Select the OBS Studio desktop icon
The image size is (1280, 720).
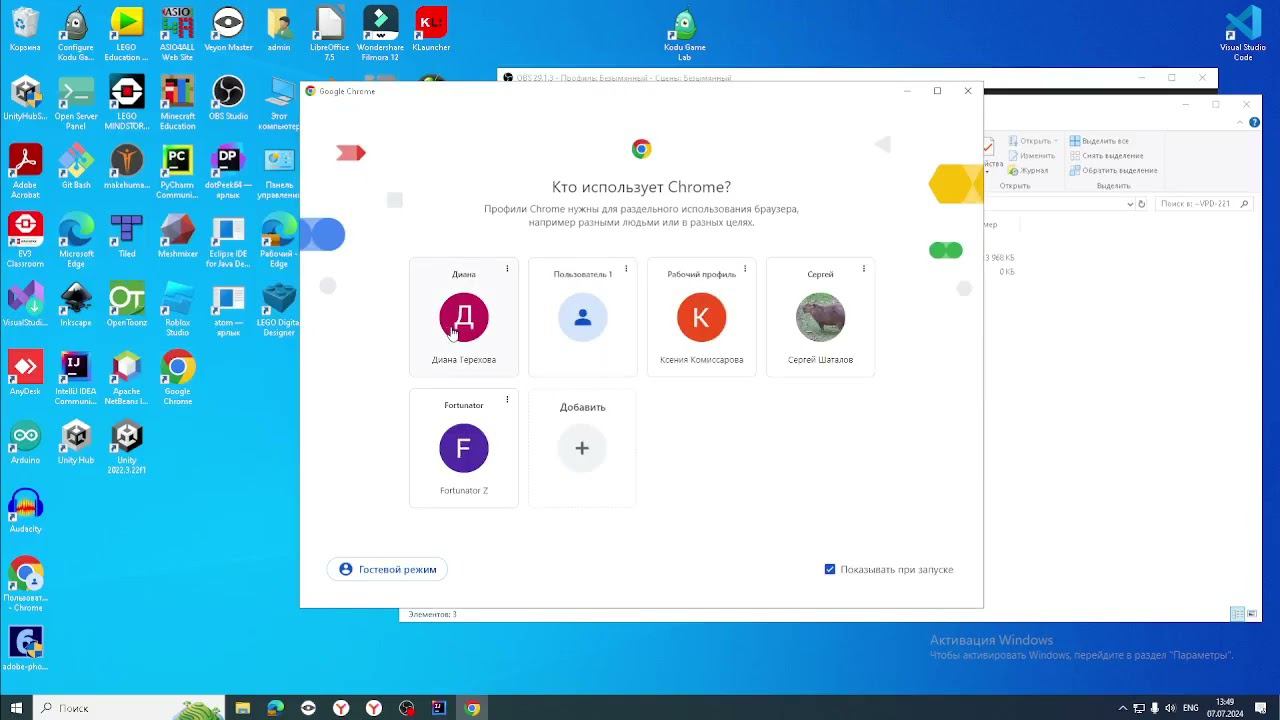pyautogui.click(x=228, y=100)
